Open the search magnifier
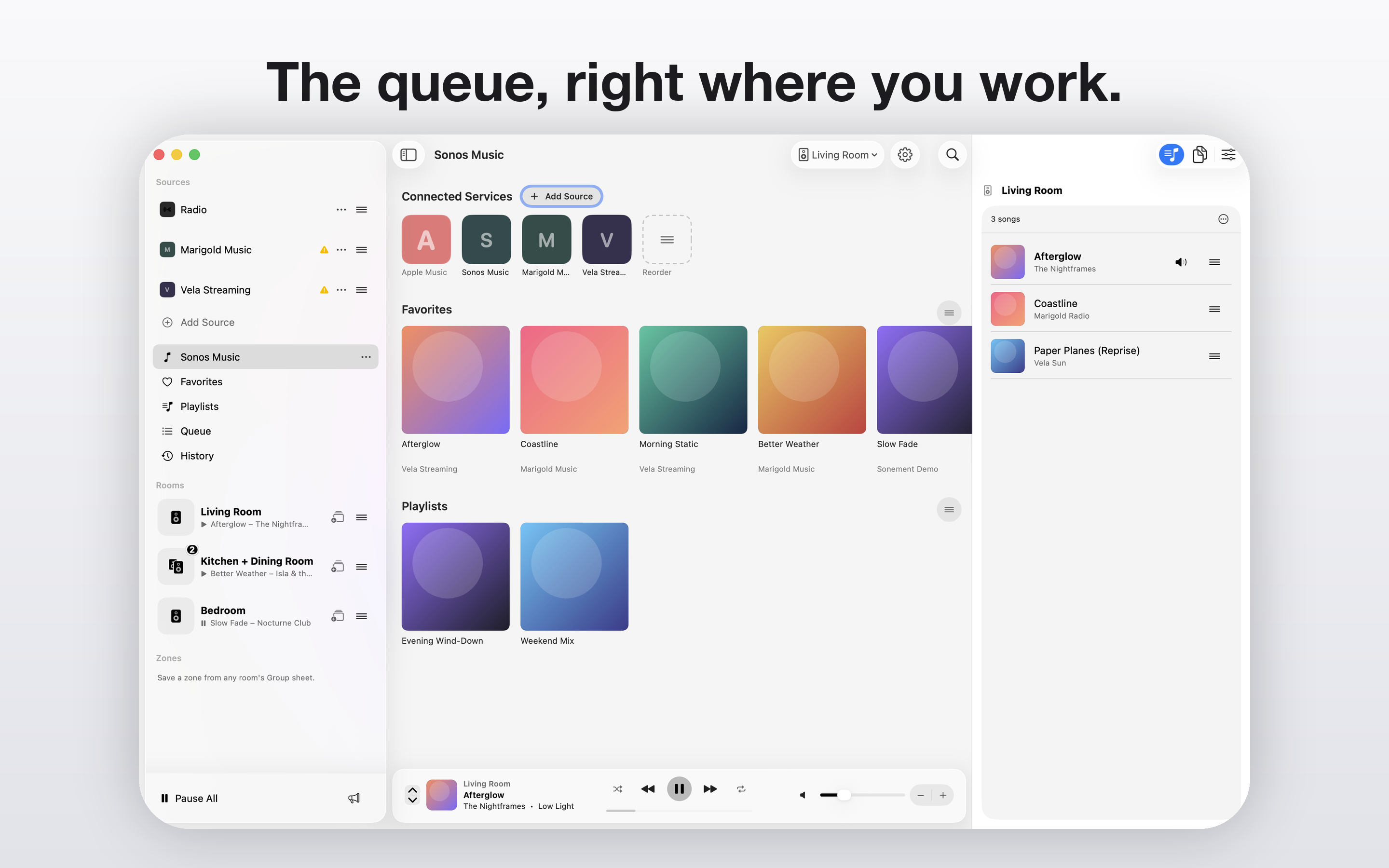1389x868 pixels. (x=952, y=154)
